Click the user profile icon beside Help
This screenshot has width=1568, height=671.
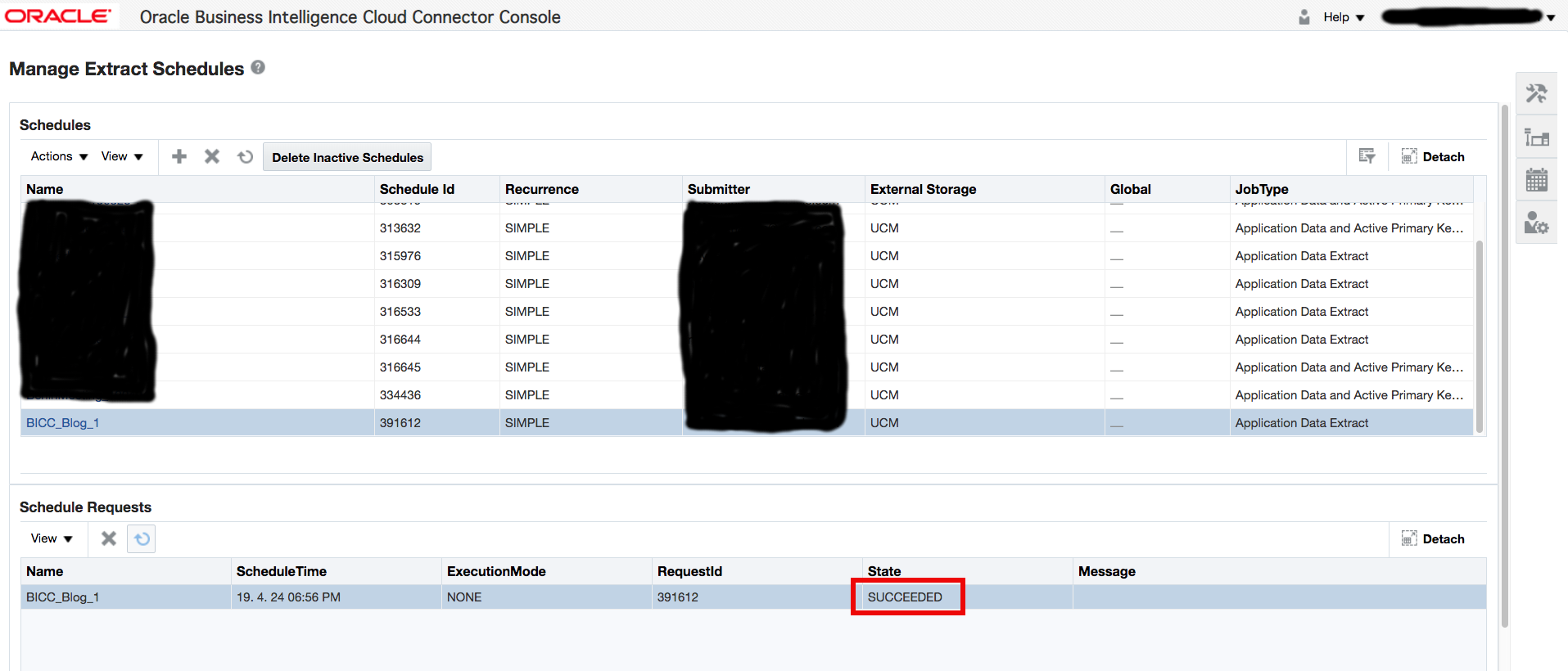pos(1304,17)
